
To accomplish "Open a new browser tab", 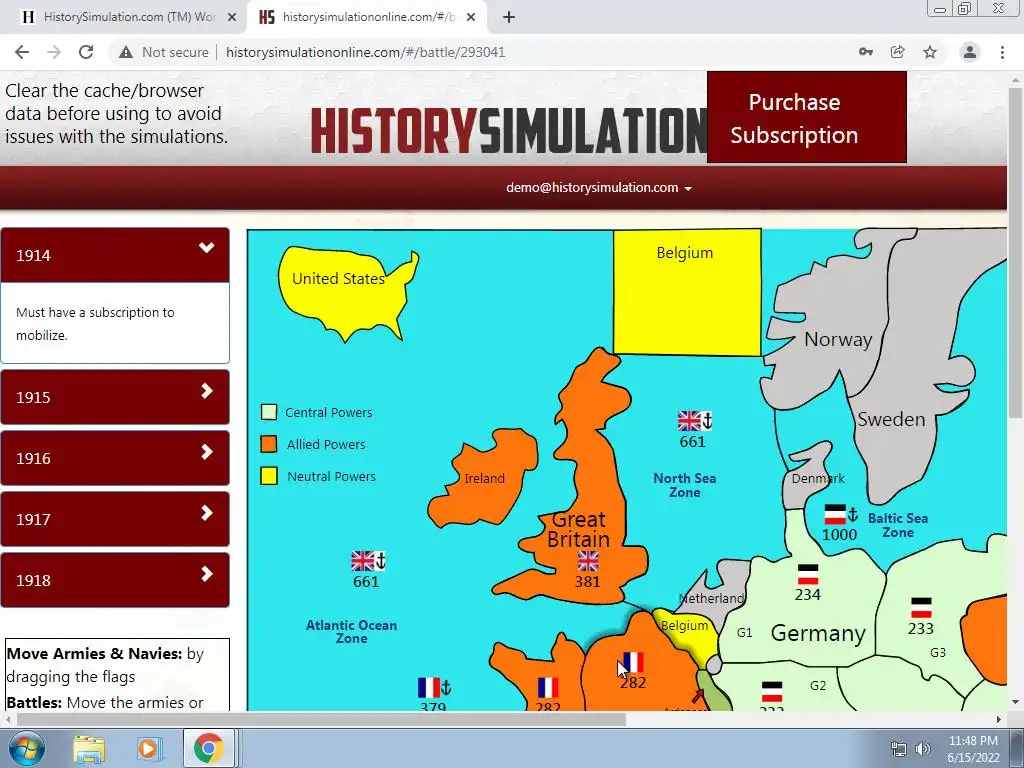I will tap(509, 17).
